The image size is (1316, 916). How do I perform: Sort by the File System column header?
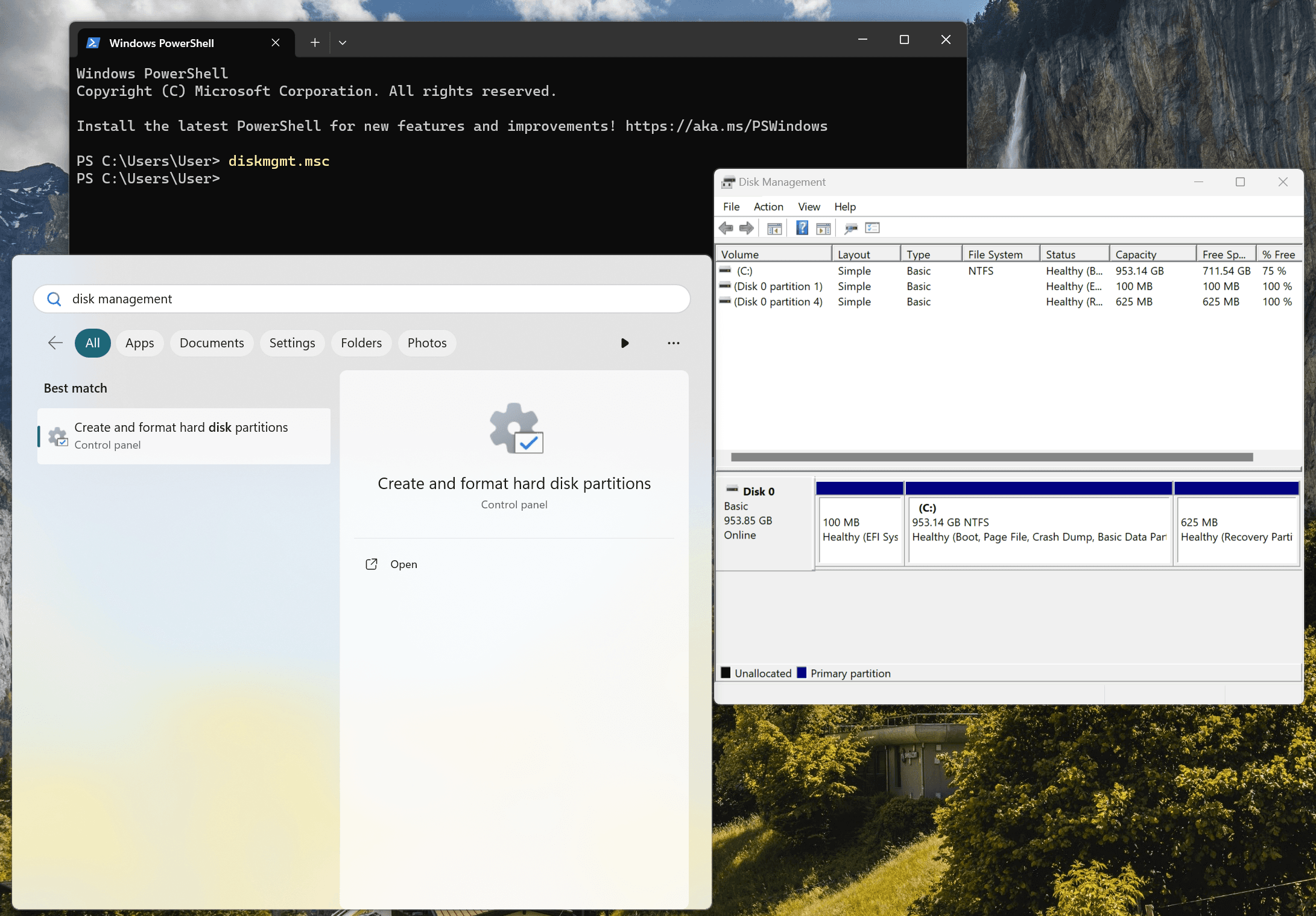pyautogui.click(x=1001, y=254)
